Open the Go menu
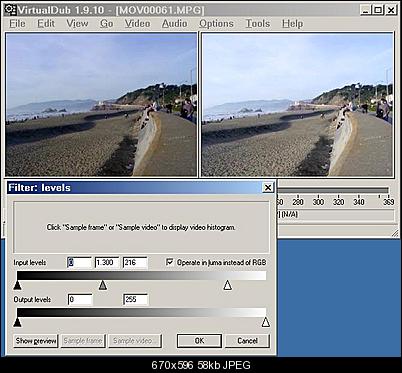 106,24
